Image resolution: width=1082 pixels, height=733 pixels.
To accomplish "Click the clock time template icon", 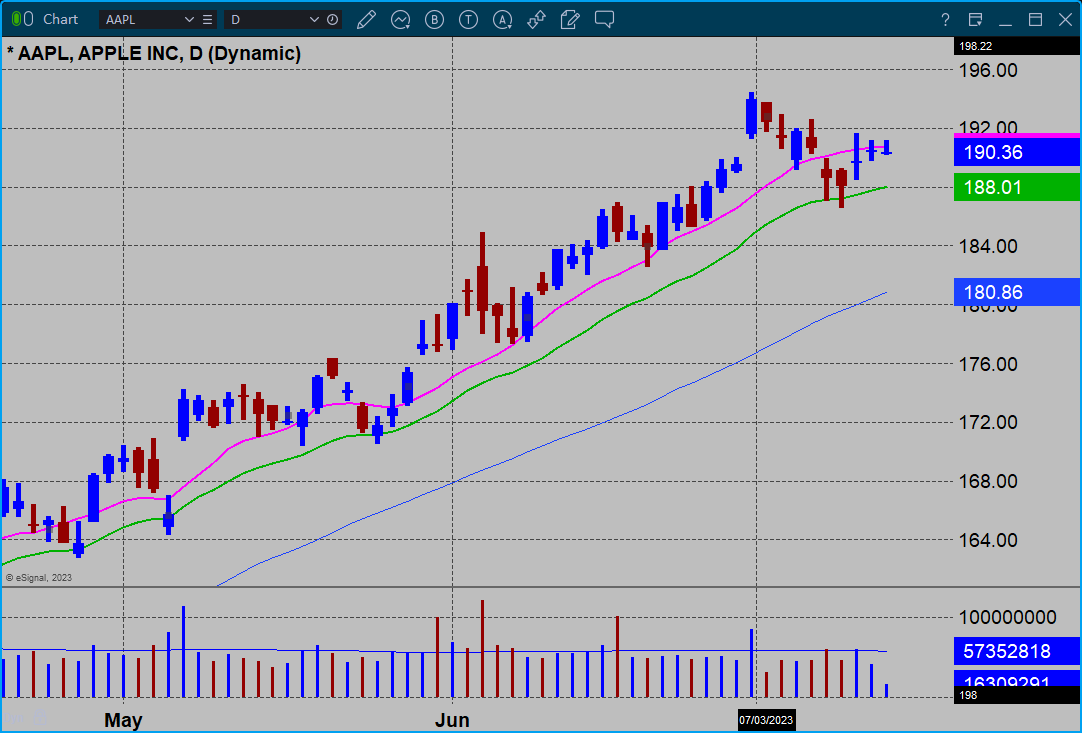I will (x=333, y=19).
